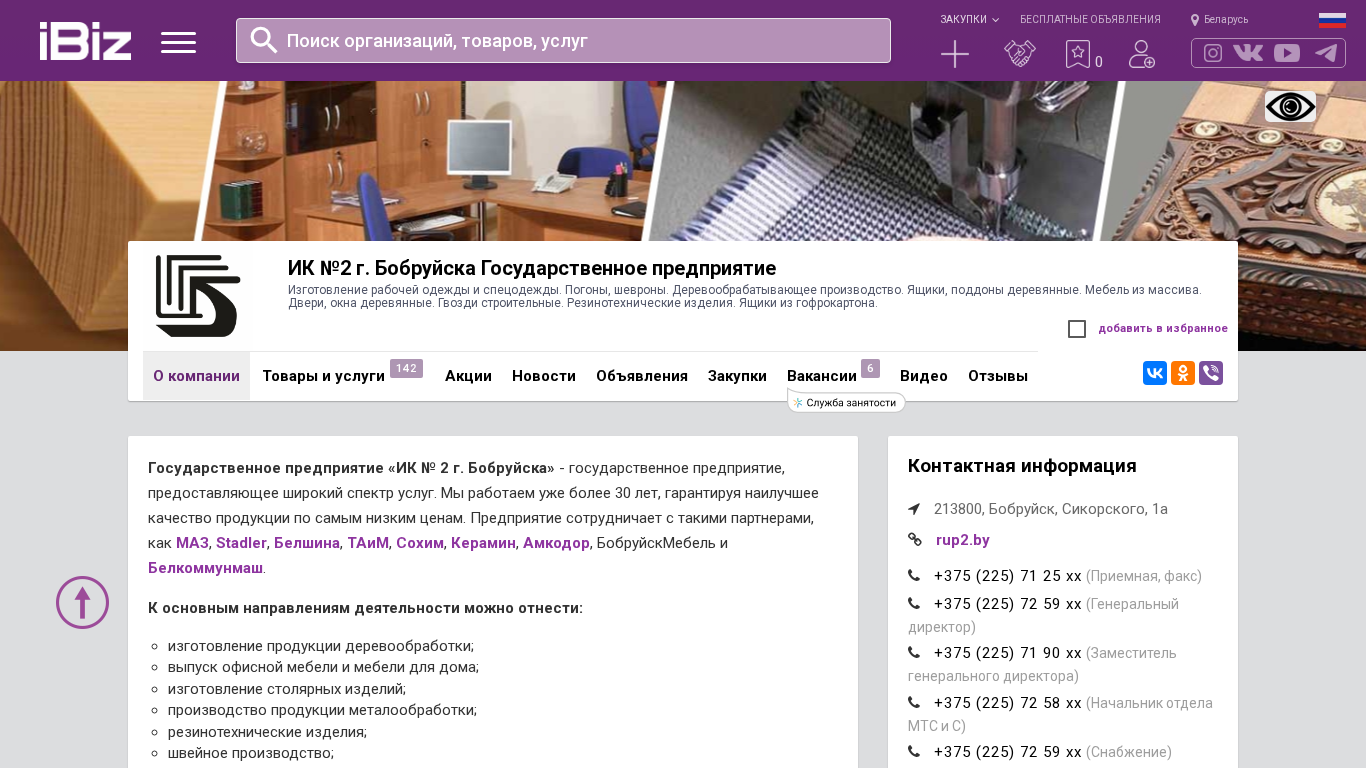Click the 142 goods count badge
This screenshot has width=1366, height=768.
tap(406, 369)
